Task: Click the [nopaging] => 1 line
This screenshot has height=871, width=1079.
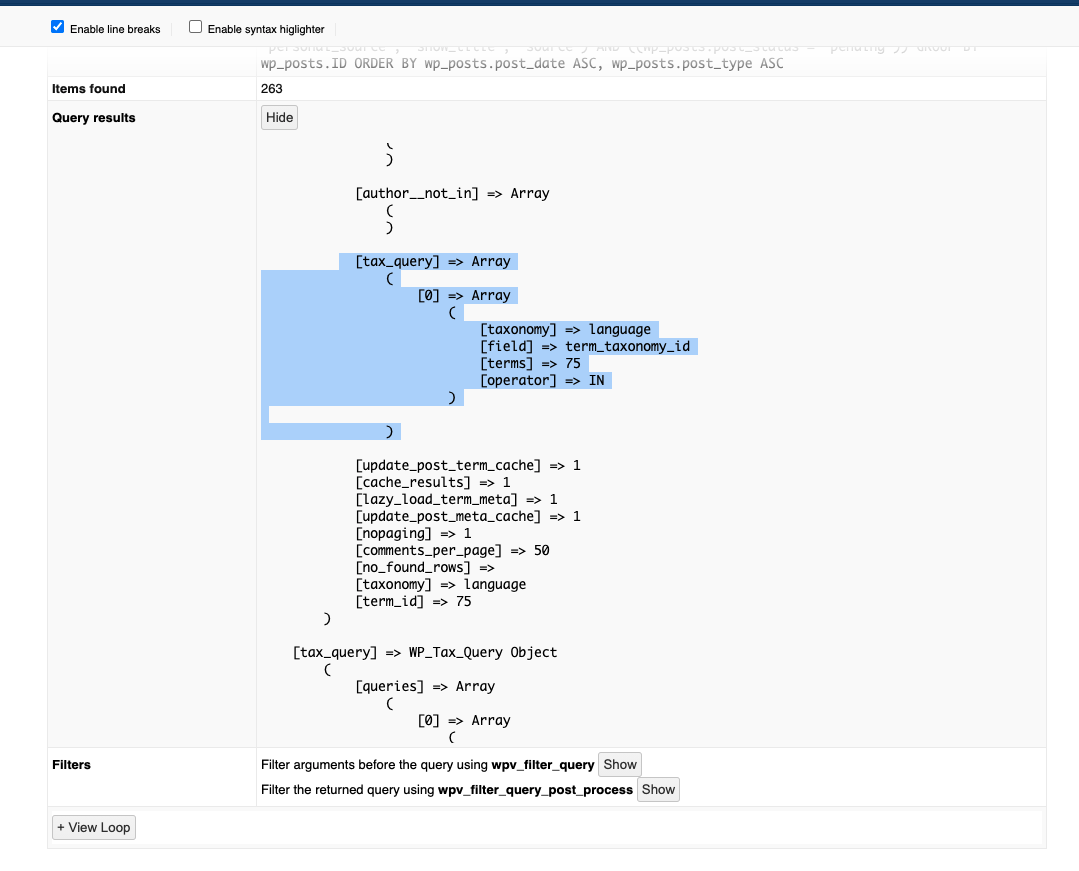Action: [414, 533]
